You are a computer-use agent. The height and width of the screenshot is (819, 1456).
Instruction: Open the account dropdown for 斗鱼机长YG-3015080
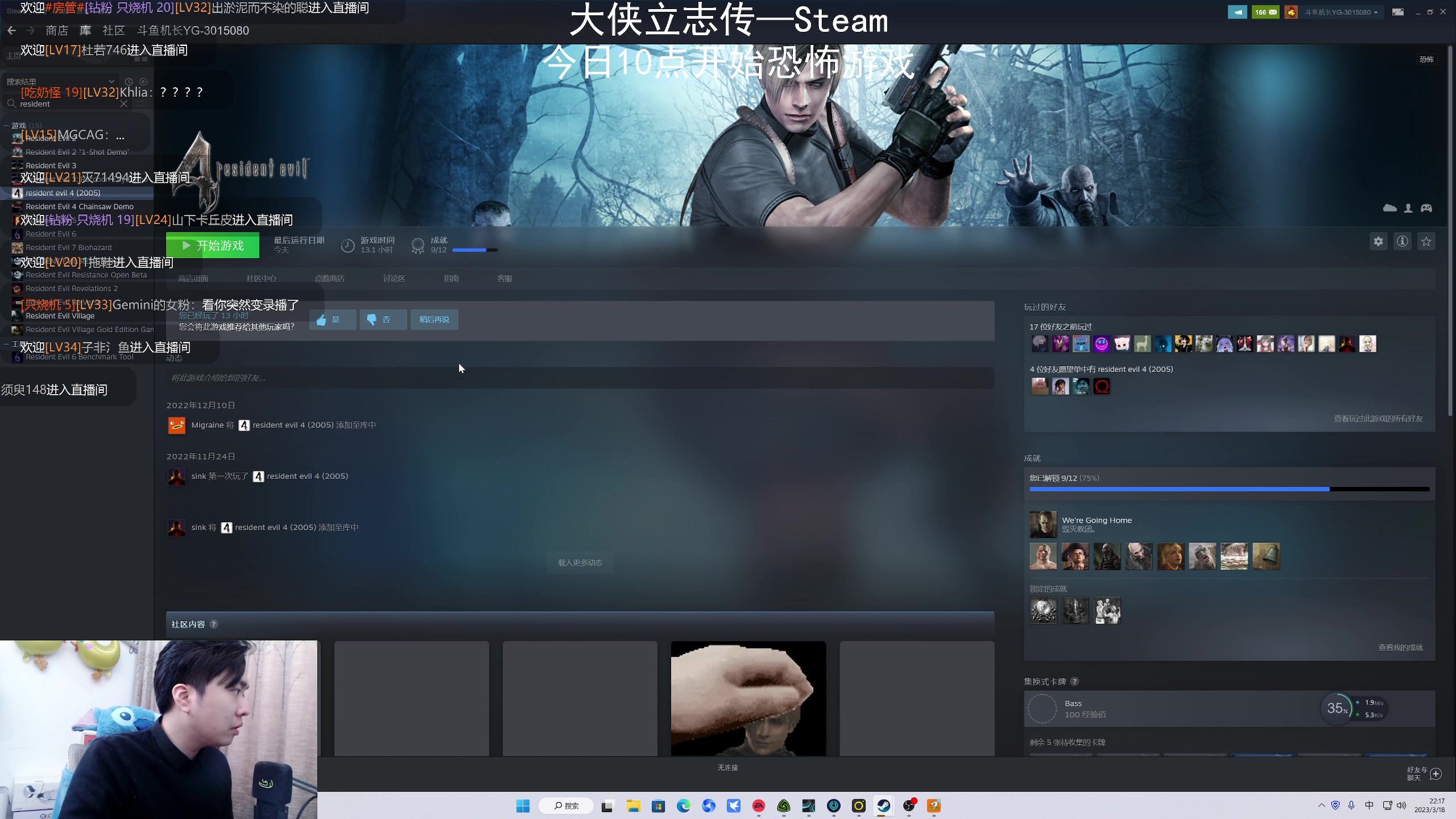point(1343,11)
